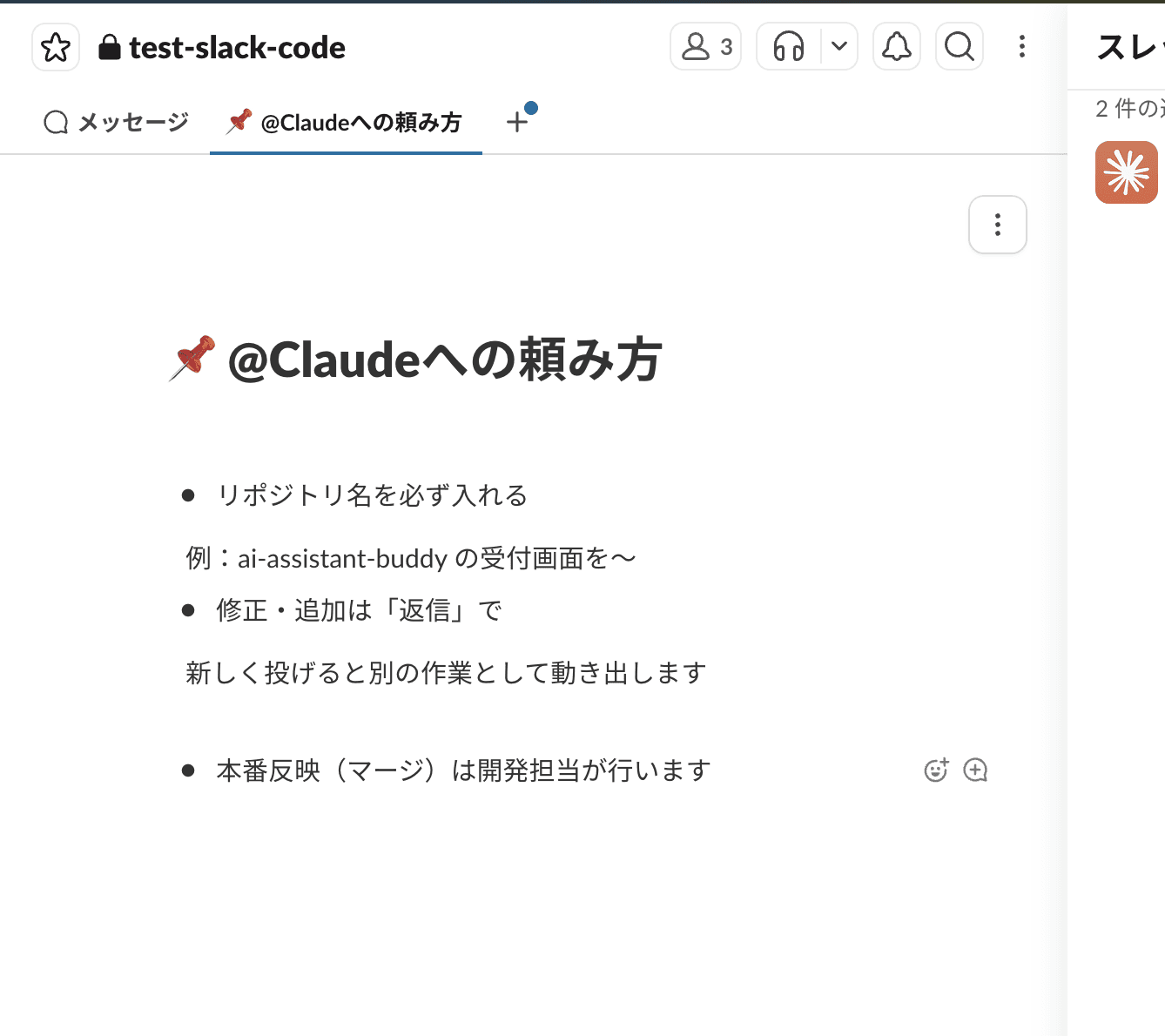The height and width of the screenshot is (1036, 1165).
Task: Start a huddle with the headphones icon
Action: [789, 46]
